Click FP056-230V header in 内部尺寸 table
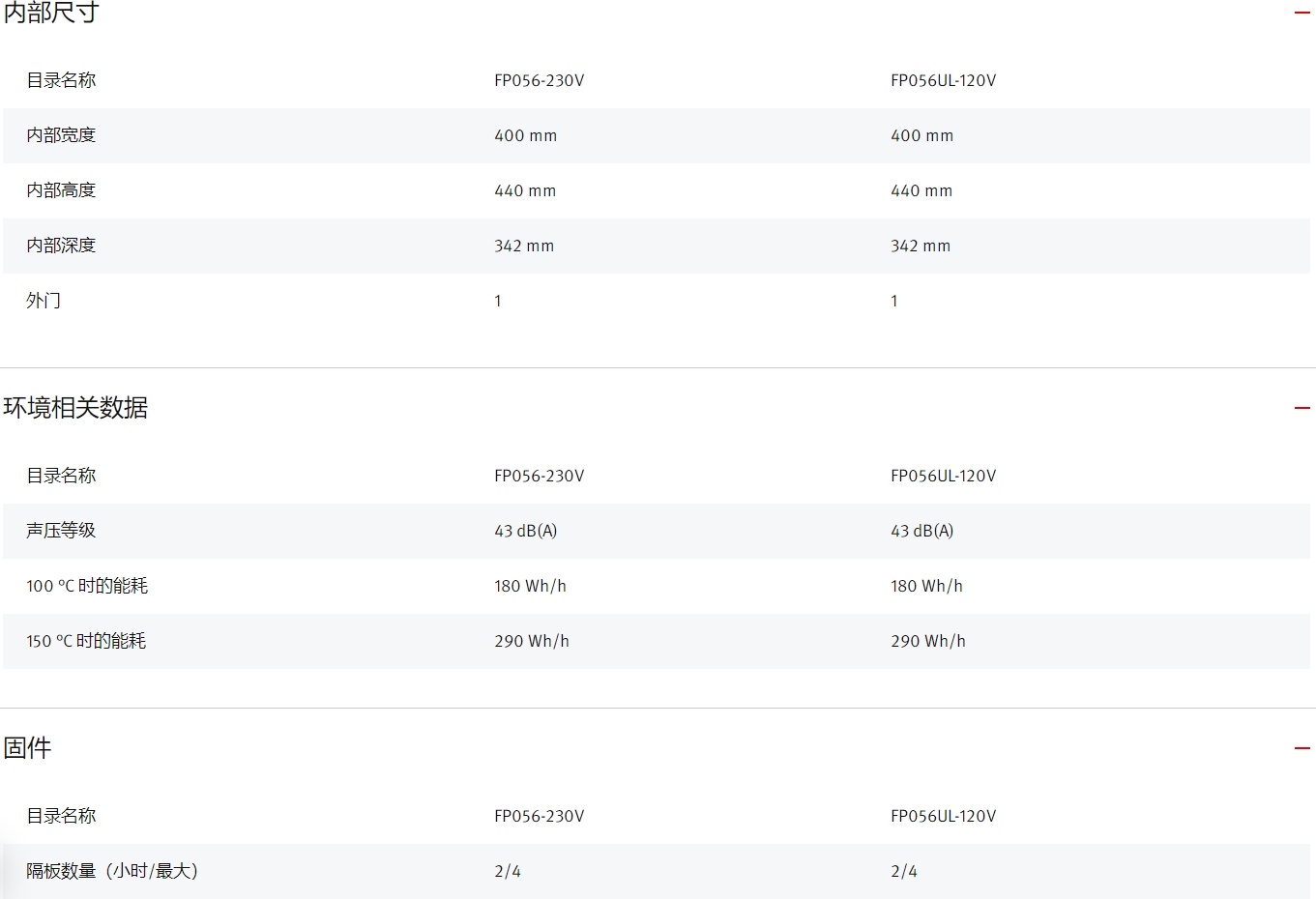 (539, 80)
